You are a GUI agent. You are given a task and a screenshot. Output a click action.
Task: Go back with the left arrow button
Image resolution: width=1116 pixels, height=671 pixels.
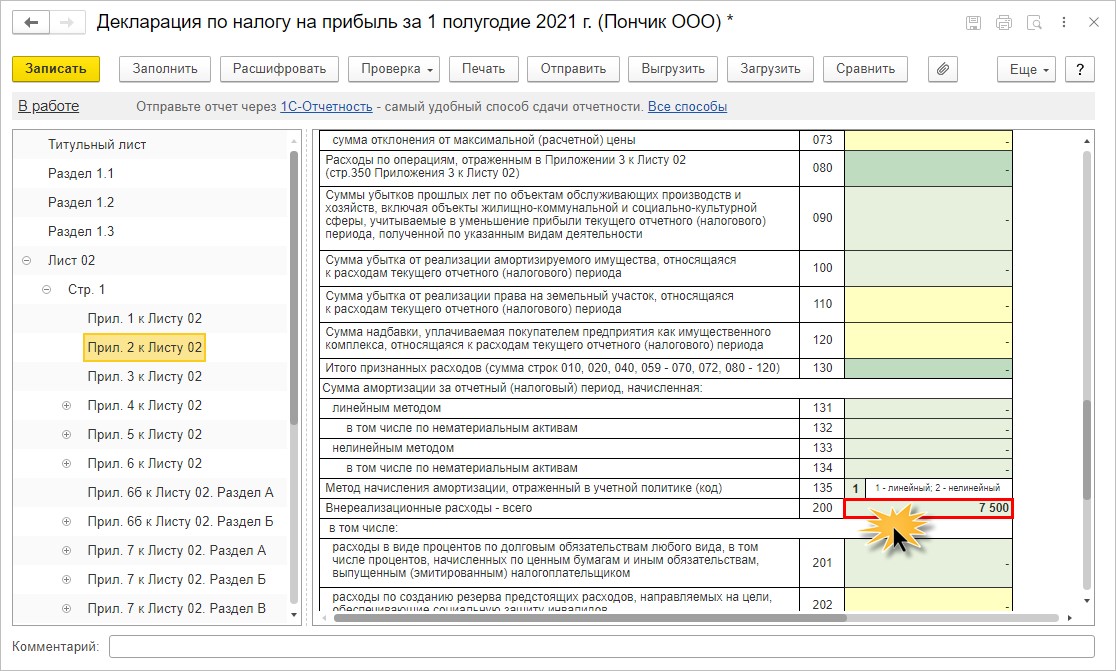[31, 23]
